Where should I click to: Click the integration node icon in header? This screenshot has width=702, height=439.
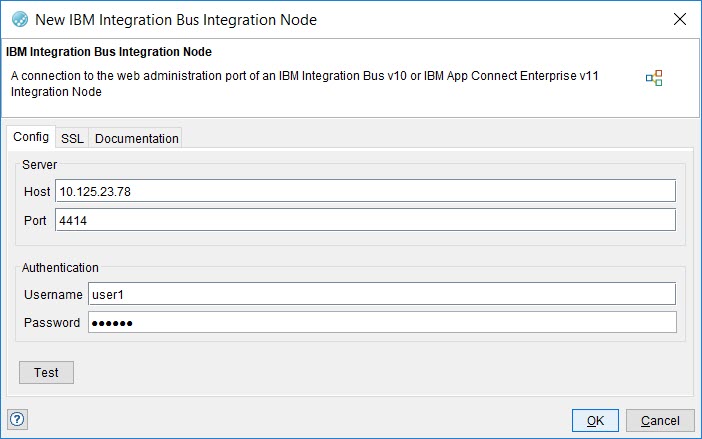click(x=653, y=78)
